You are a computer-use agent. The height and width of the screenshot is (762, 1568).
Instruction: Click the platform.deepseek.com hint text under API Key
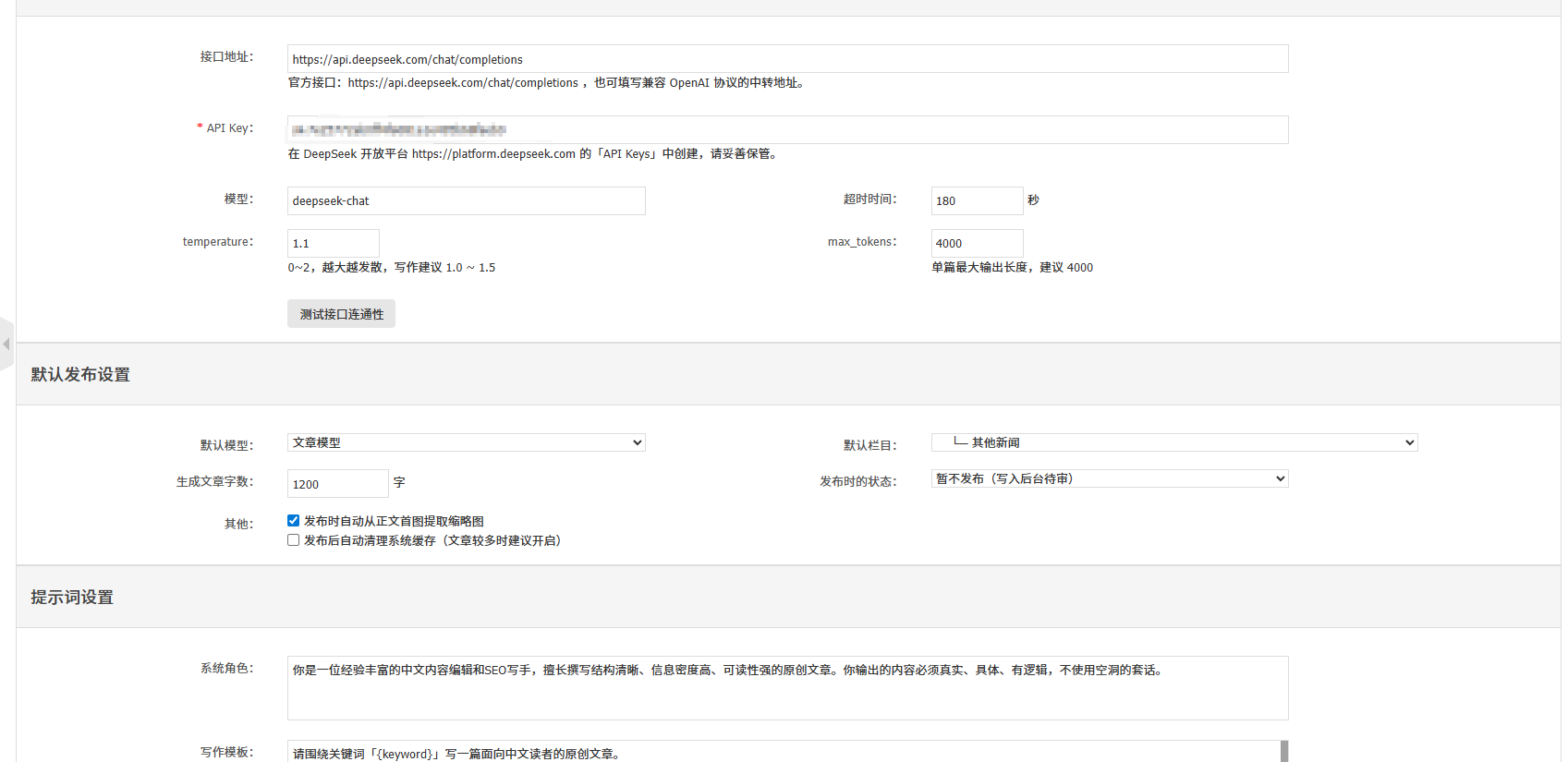tap(534, 154)
